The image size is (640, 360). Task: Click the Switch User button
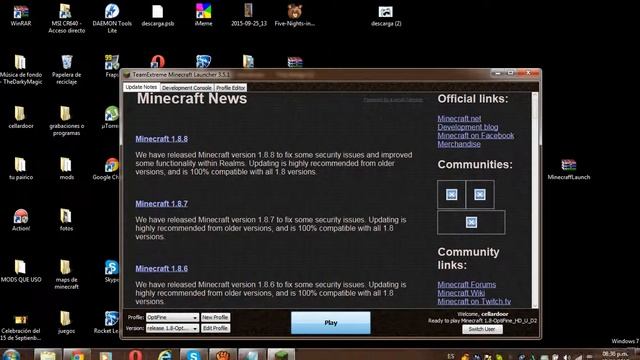pyautogui.click(x=482, y=329)
